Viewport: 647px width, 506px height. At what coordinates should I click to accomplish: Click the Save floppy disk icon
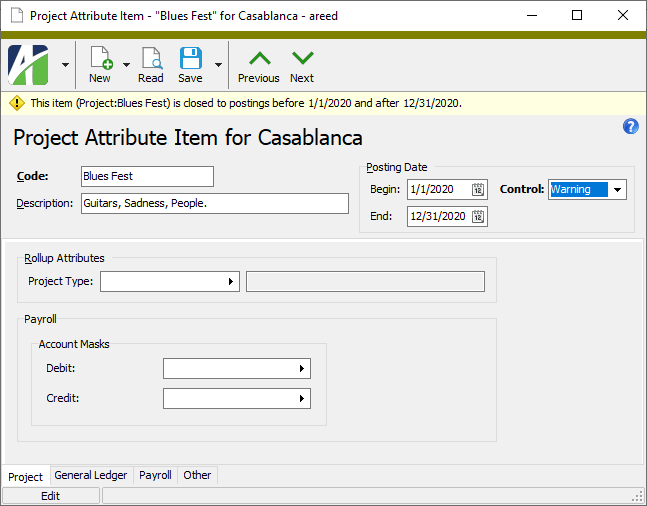190,59
